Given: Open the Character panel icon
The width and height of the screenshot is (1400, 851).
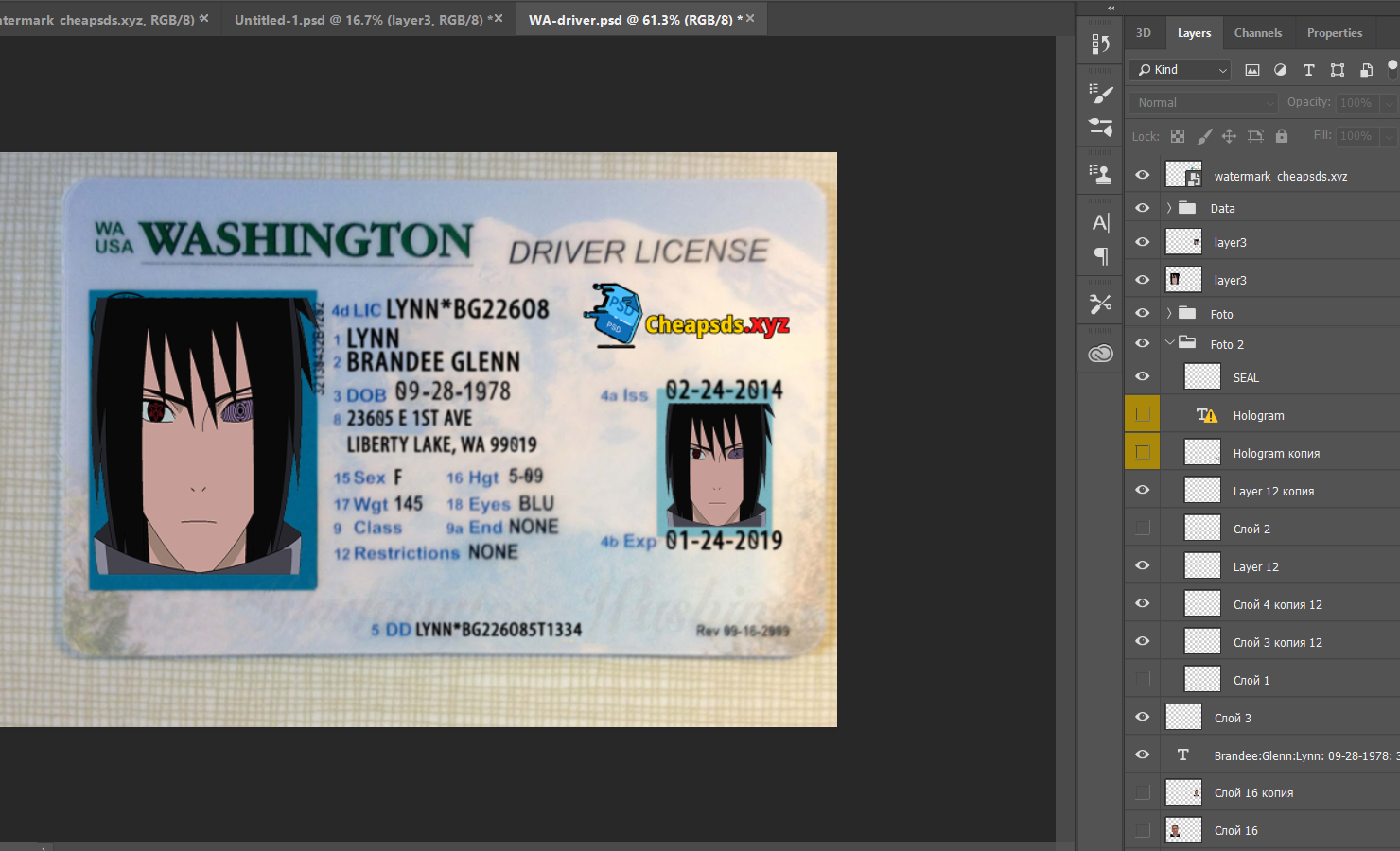Looking at the screenshot, I should (1100, 223).
